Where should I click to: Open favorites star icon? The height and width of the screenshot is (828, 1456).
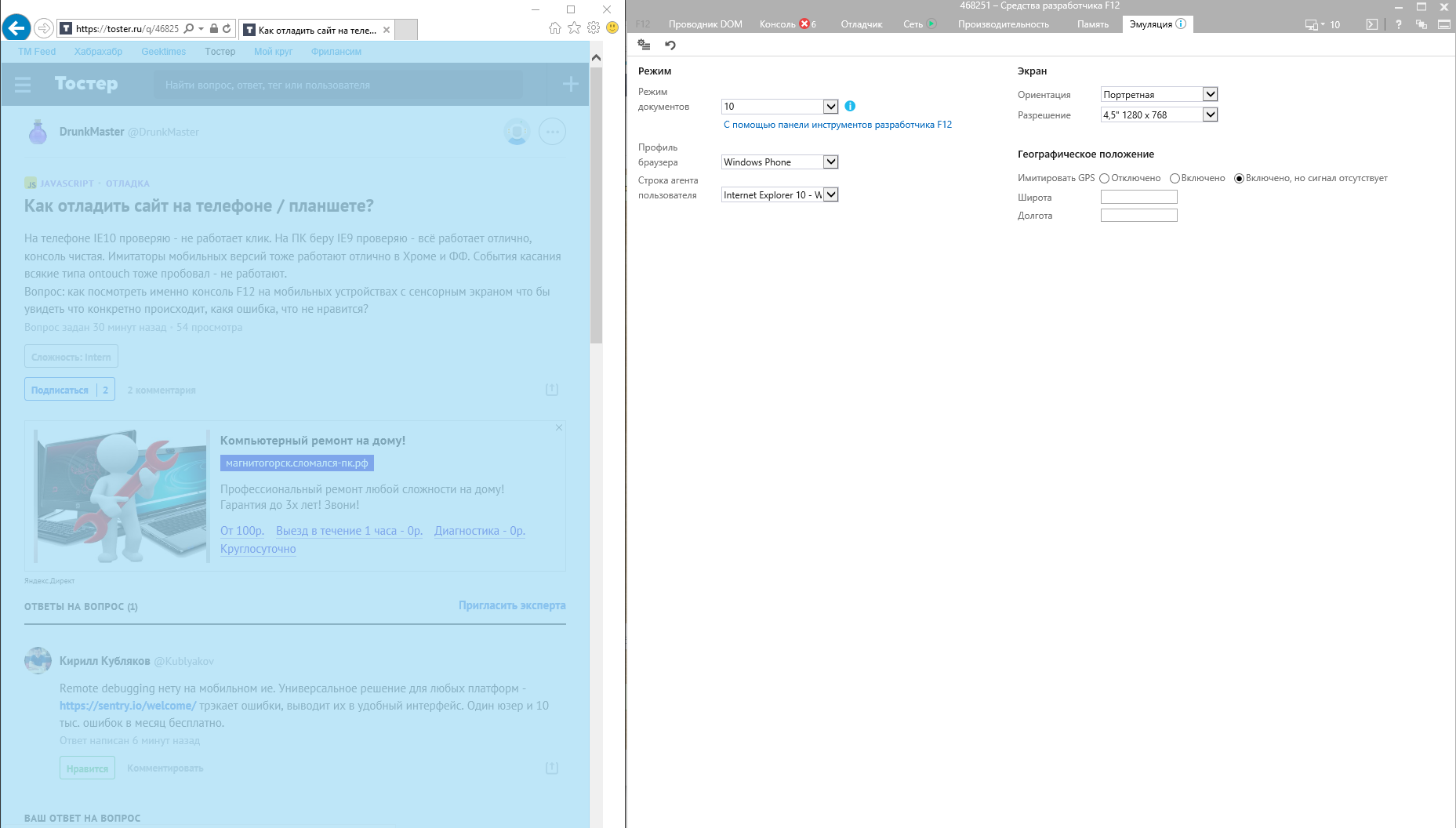575,27
